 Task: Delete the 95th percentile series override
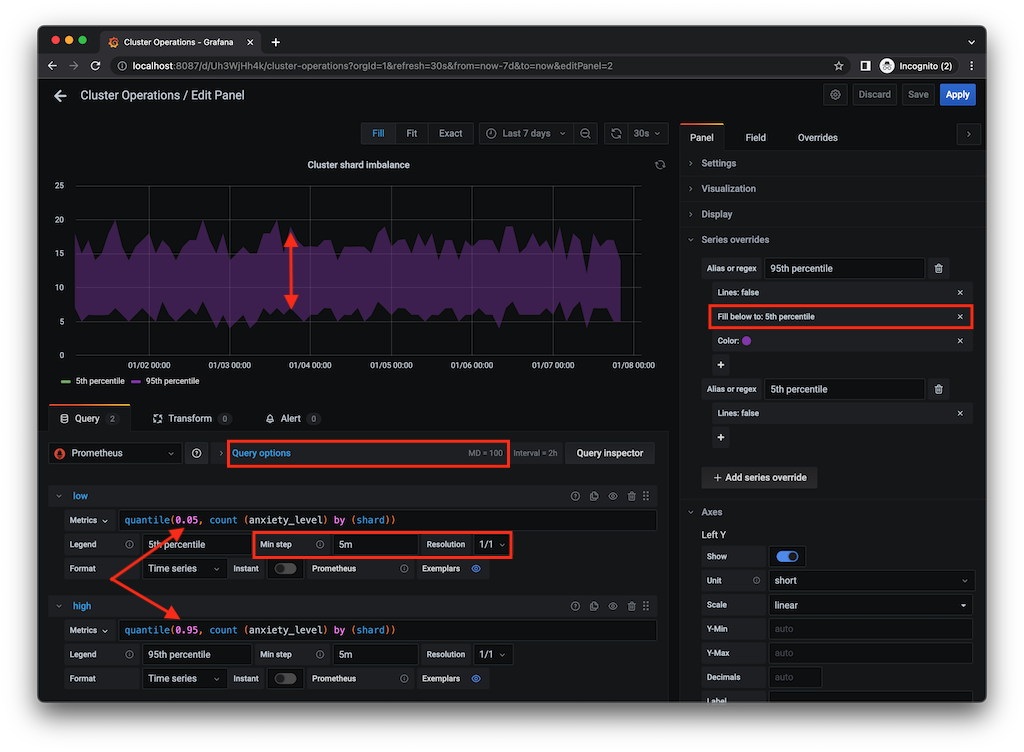click(x=938, y=268)
